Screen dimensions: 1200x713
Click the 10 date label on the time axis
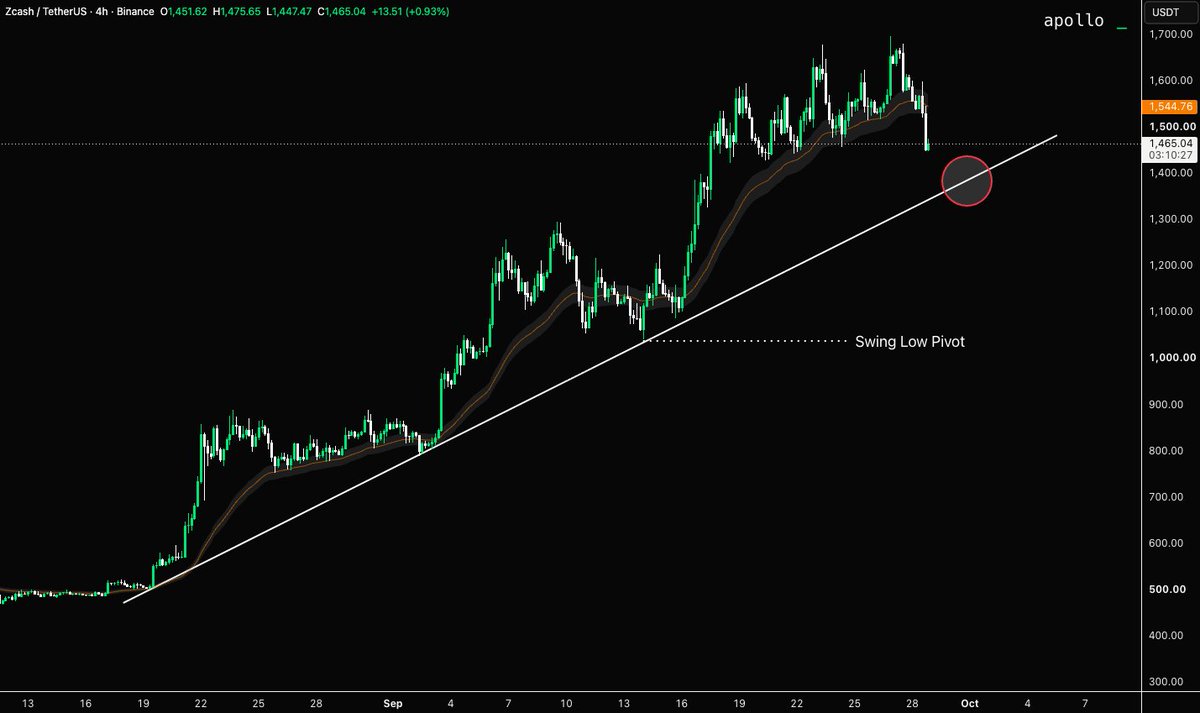[567, 702]
